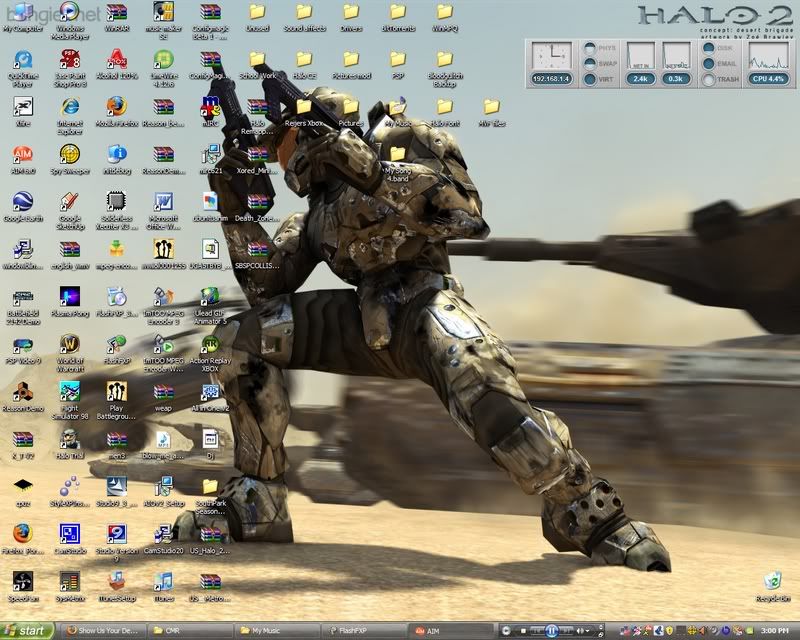Open the Recycle Bin
Screen dimensions: 800x640
click(x=773, y=587)
